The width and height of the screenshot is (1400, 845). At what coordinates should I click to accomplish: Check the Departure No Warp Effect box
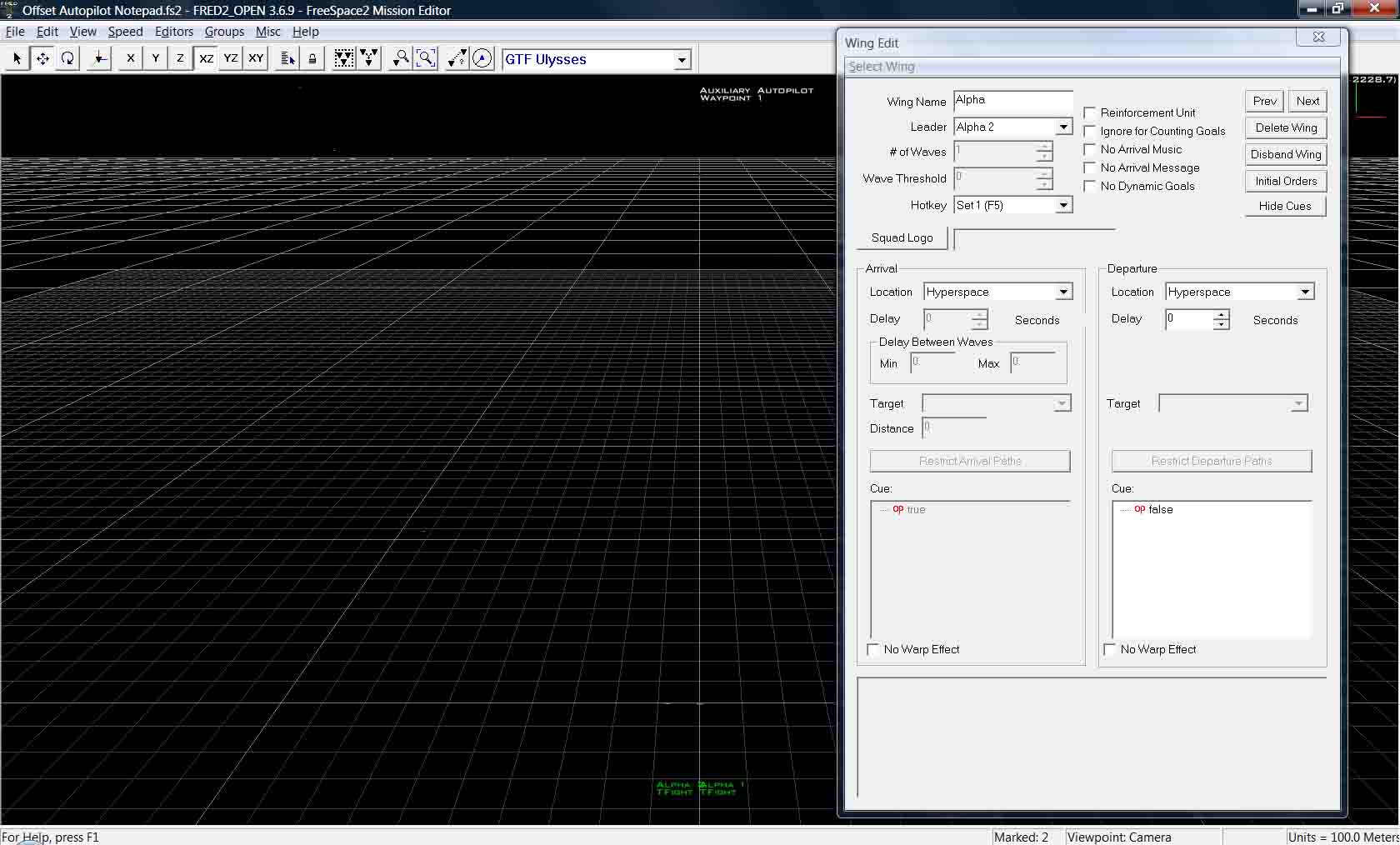[1110, 649]
